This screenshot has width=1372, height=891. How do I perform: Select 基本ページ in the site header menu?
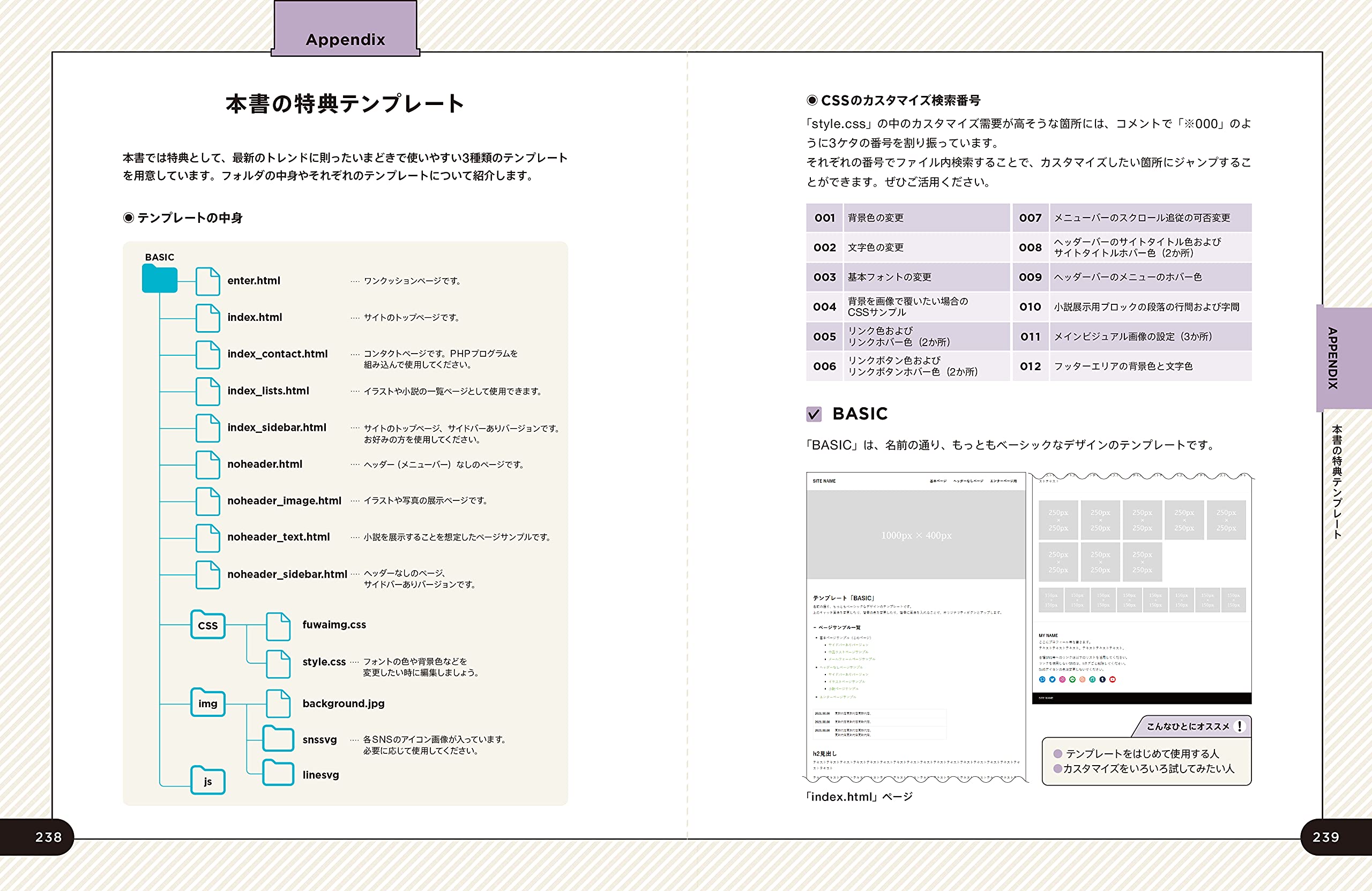[938, 481]
